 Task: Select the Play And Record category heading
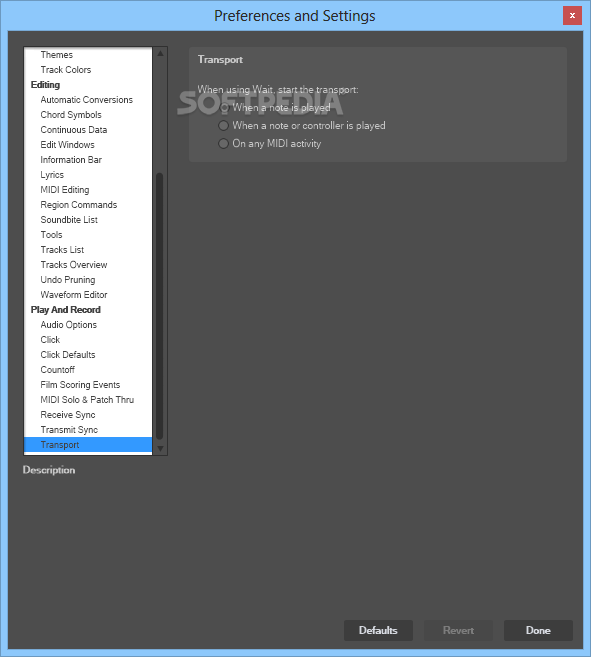(x=88, y=310)
